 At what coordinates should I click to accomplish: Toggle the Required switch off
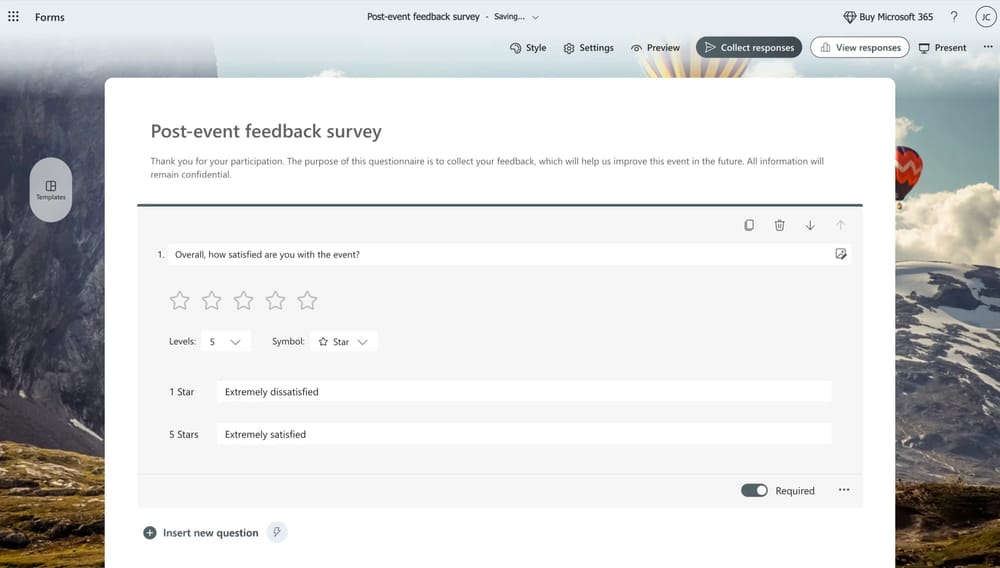[x=754, y=491]
